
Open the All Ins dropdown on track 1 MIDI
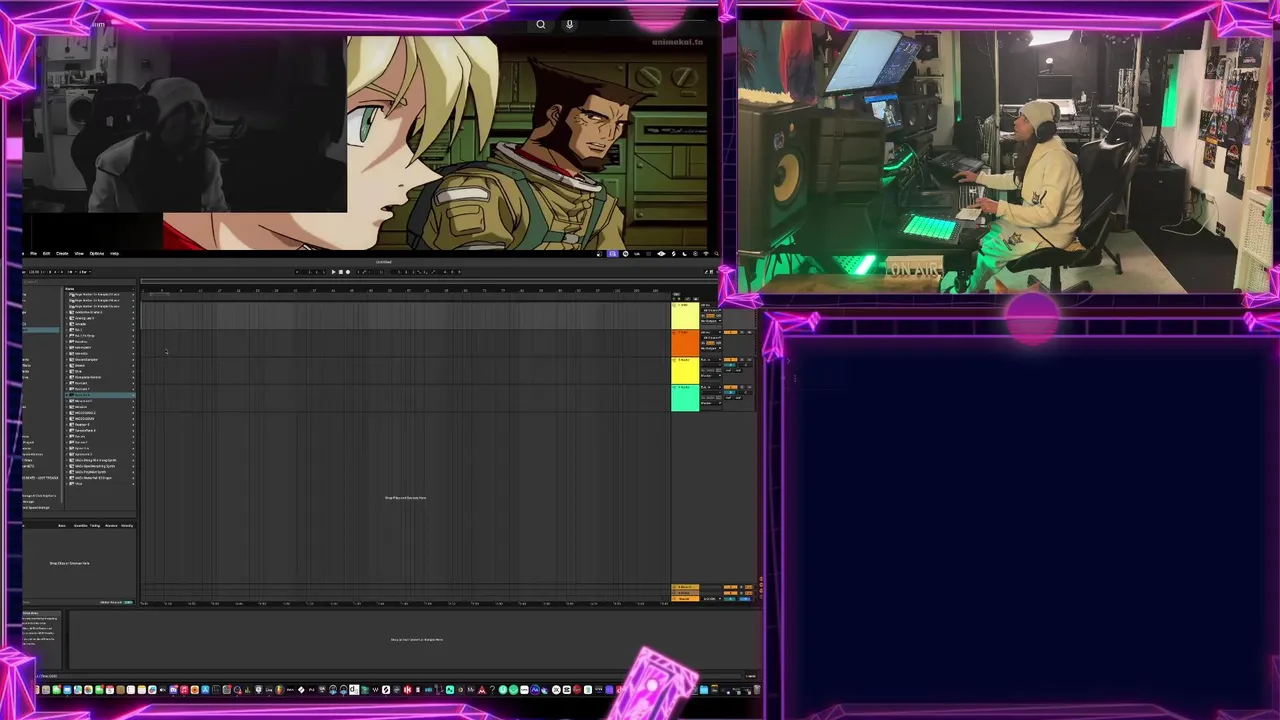[710, 305]
